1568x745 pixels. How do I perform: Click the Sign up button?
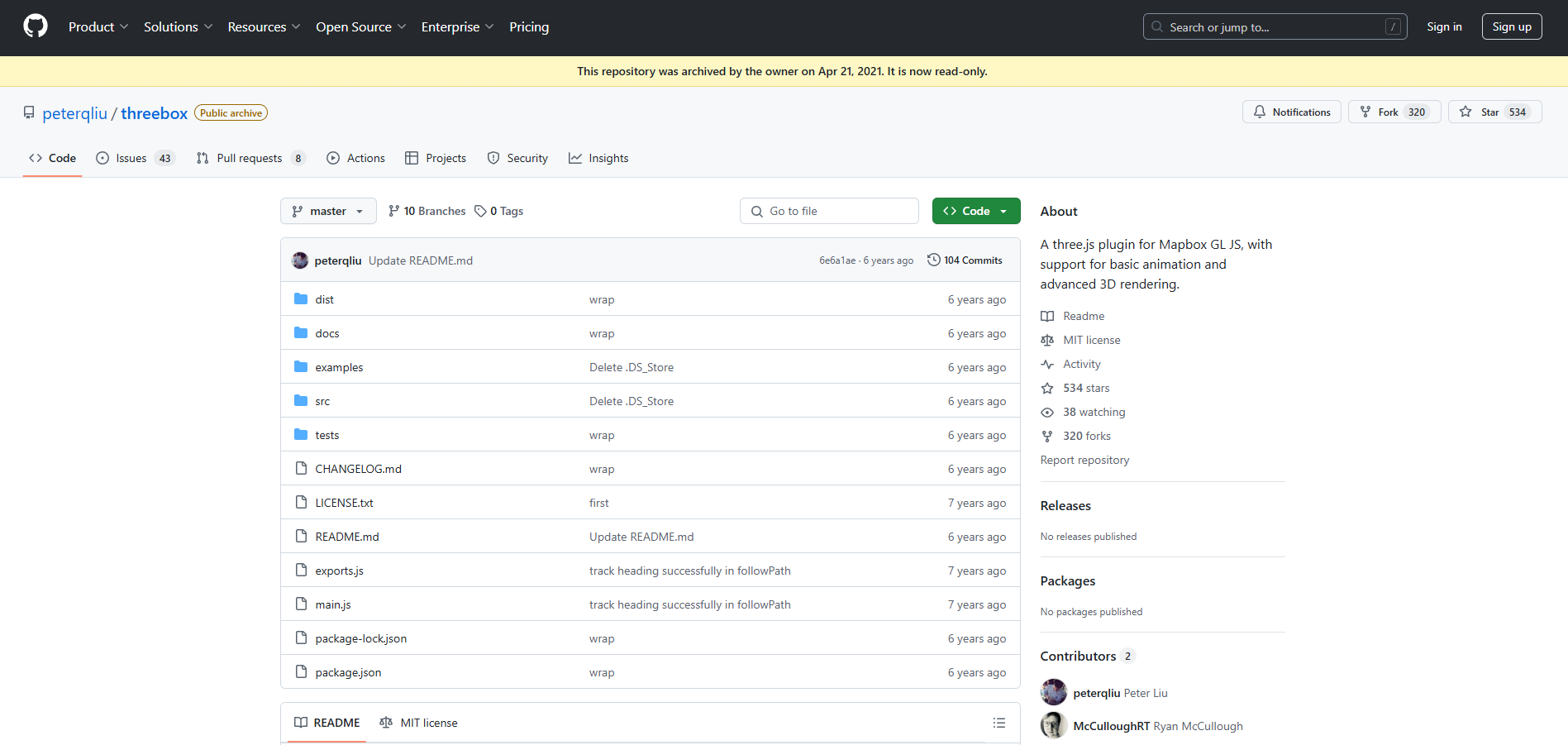tap(1511, 26)
